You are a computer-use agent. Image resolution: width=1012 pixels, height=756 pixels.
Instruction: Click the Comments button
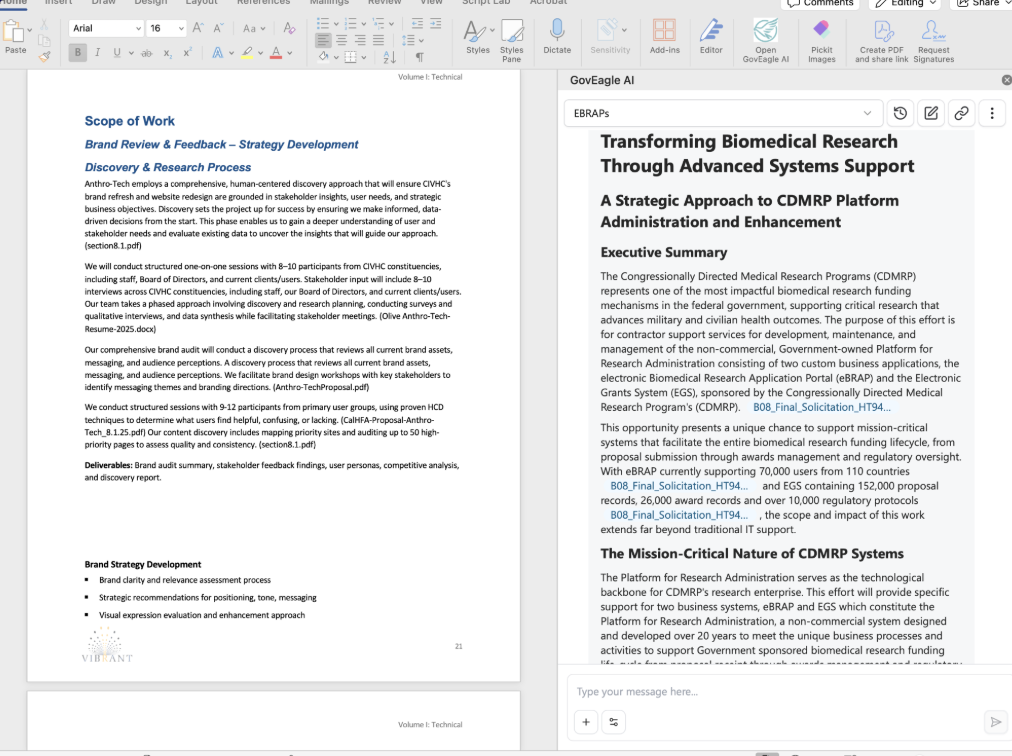(x=821, y=3)
